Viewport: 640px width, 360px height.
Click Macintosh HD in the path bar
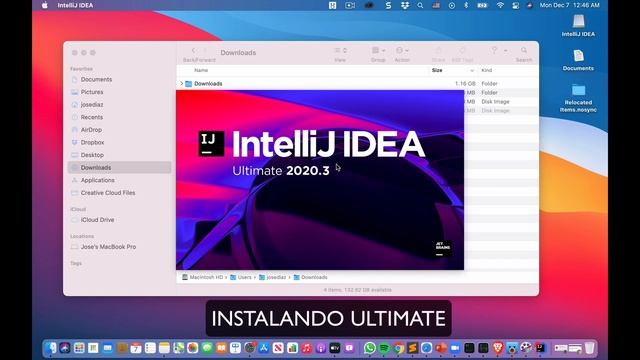(202, 277)
